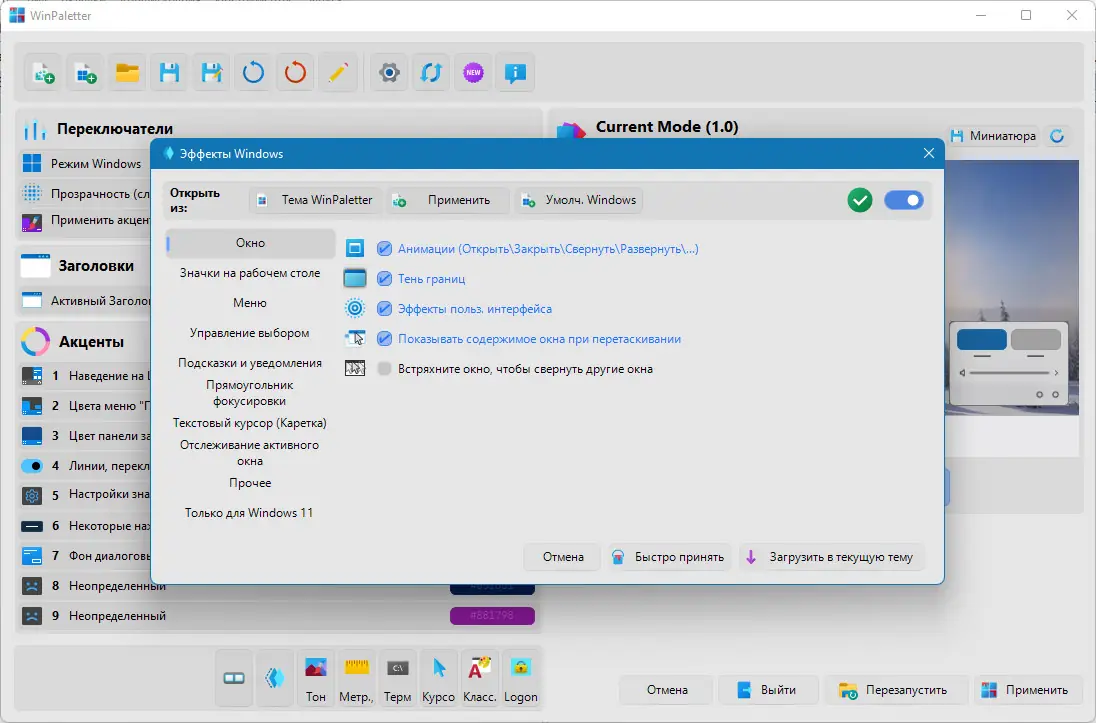Uncheck the Анимации checkbox
The width and height of the screenshot is (1096, 723).
(384, 248)
